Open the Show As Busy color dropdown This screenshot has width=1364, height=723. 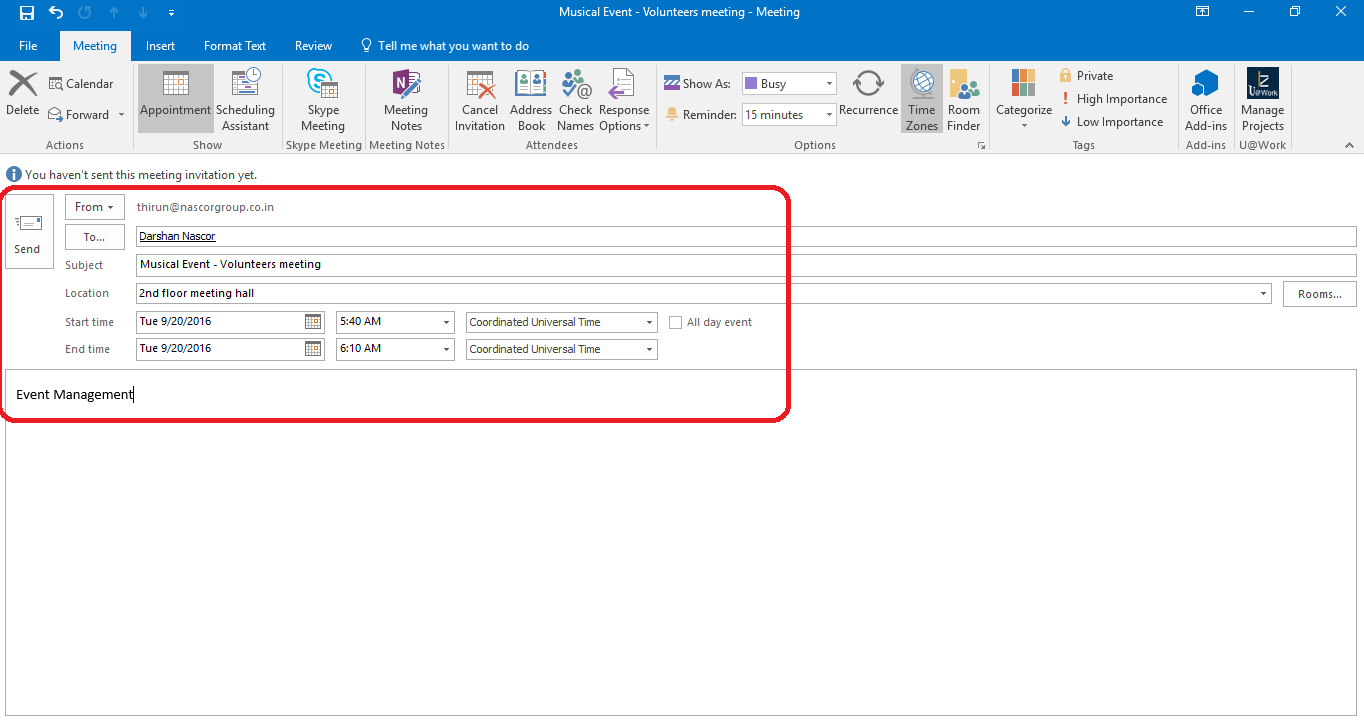click(x=829, y=84)
